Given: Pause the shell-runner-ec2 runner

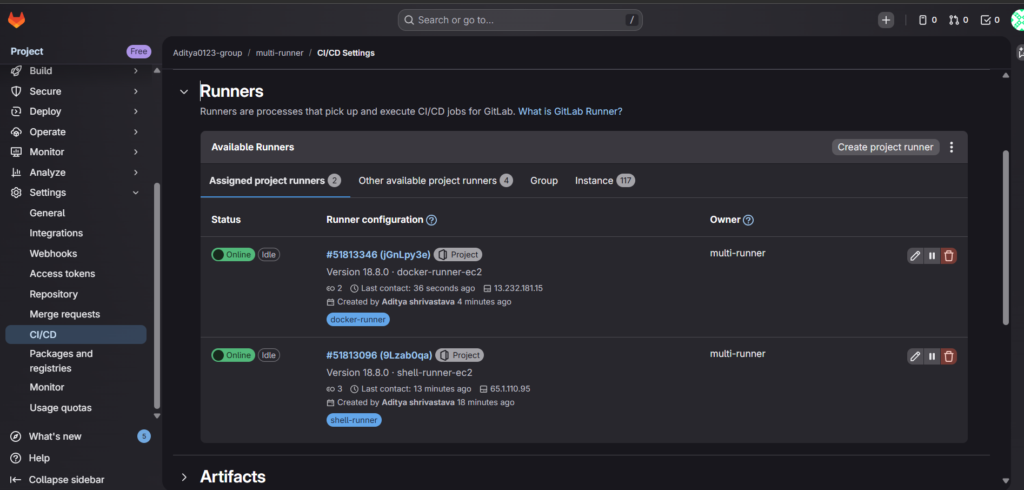Looking at the screenshot, I should pos(932,356).
